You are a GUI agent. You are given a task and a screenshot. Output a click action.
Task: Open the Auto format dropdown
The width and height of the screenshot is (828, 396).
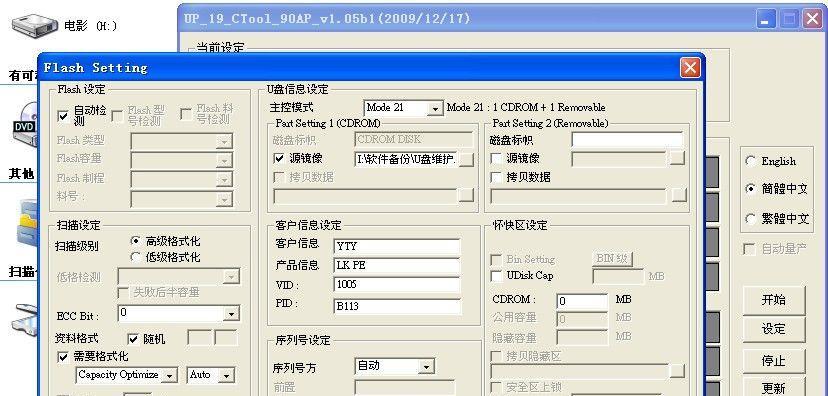click(x=226, y=375)
